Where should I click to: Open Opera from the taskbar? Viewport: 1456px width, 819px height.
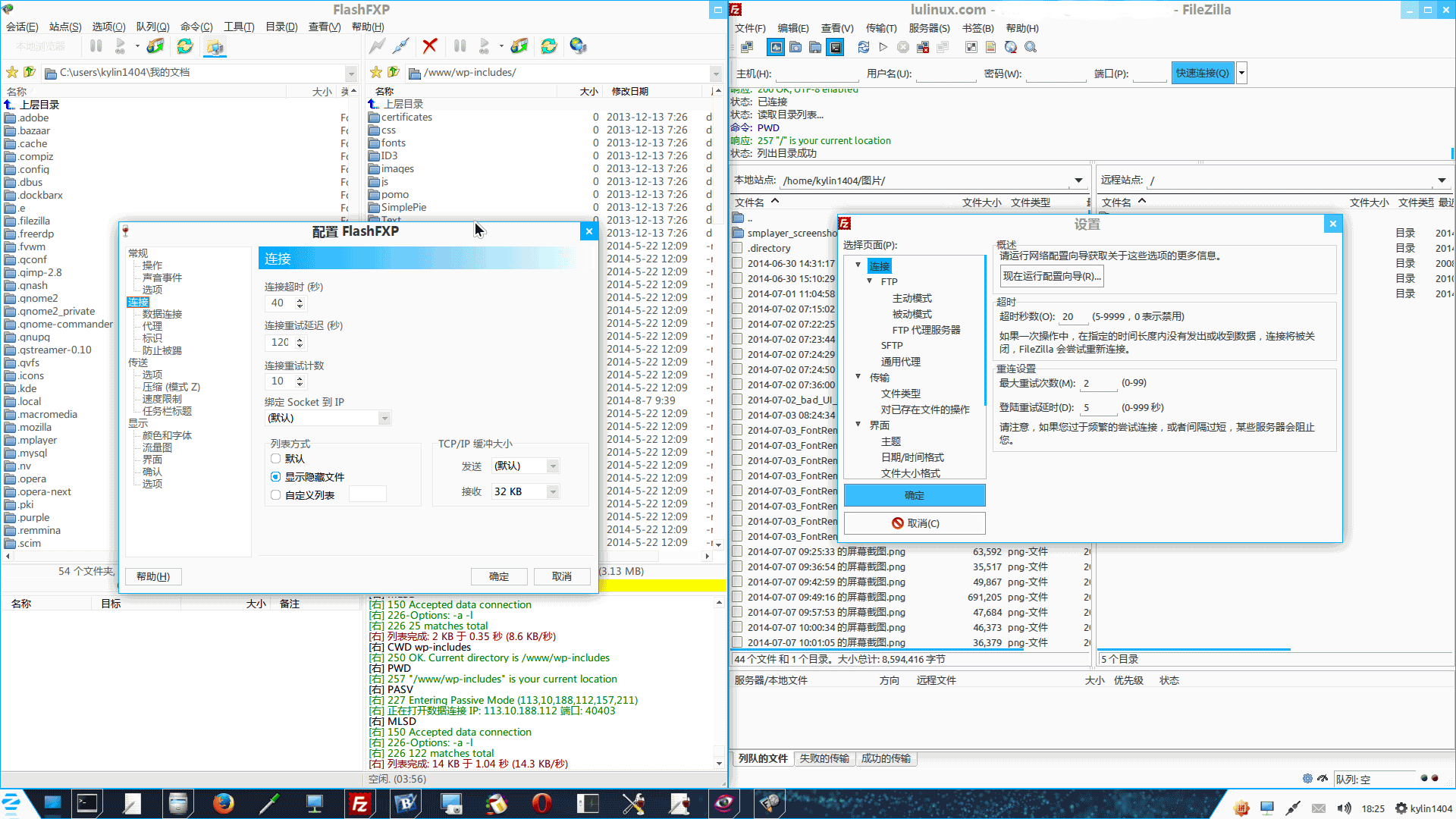pyautogui.click(x=542, y=803)
